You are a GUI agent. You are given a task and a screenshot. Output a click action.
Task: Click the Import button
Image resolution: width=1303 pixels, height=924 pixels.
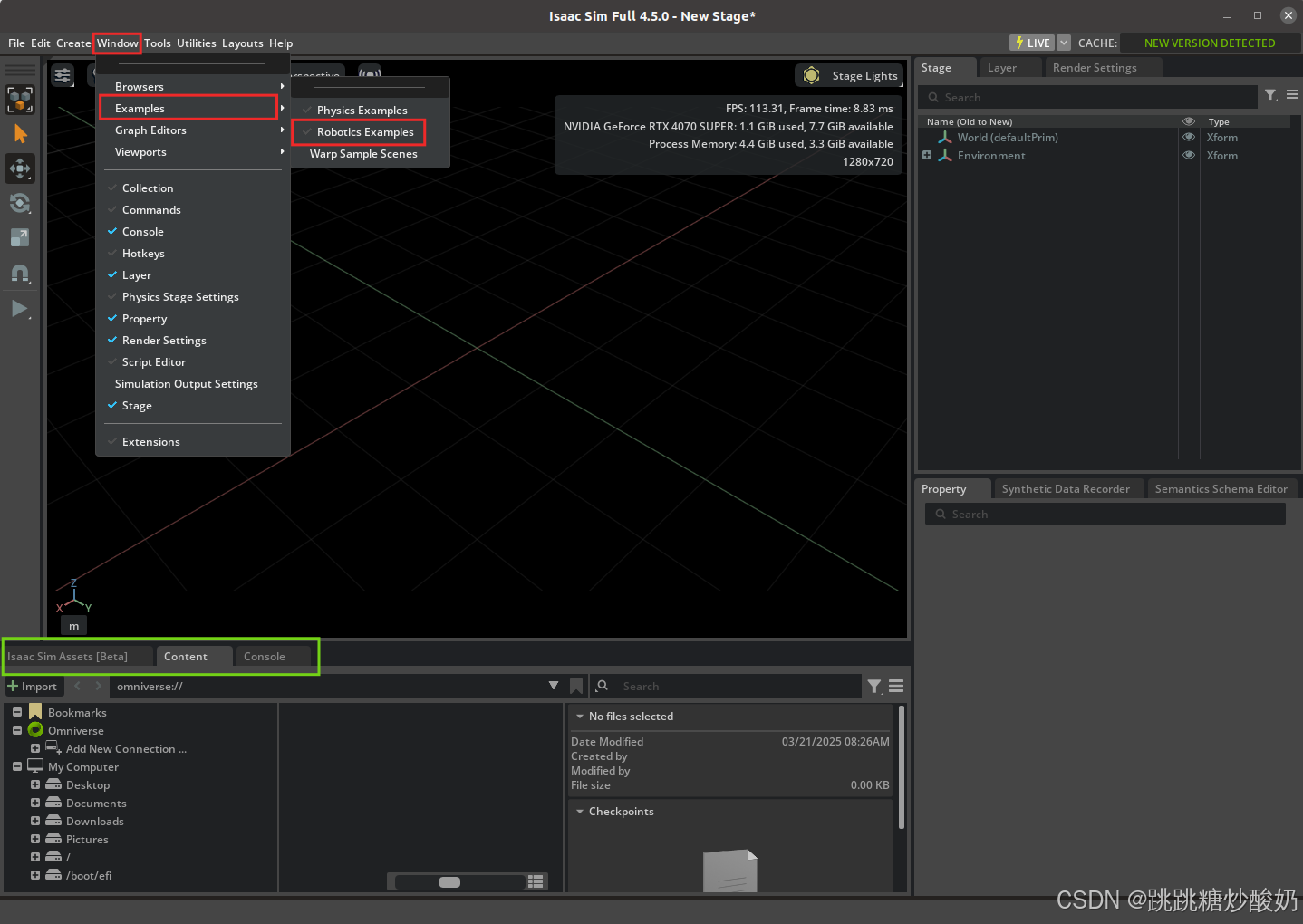32,686
